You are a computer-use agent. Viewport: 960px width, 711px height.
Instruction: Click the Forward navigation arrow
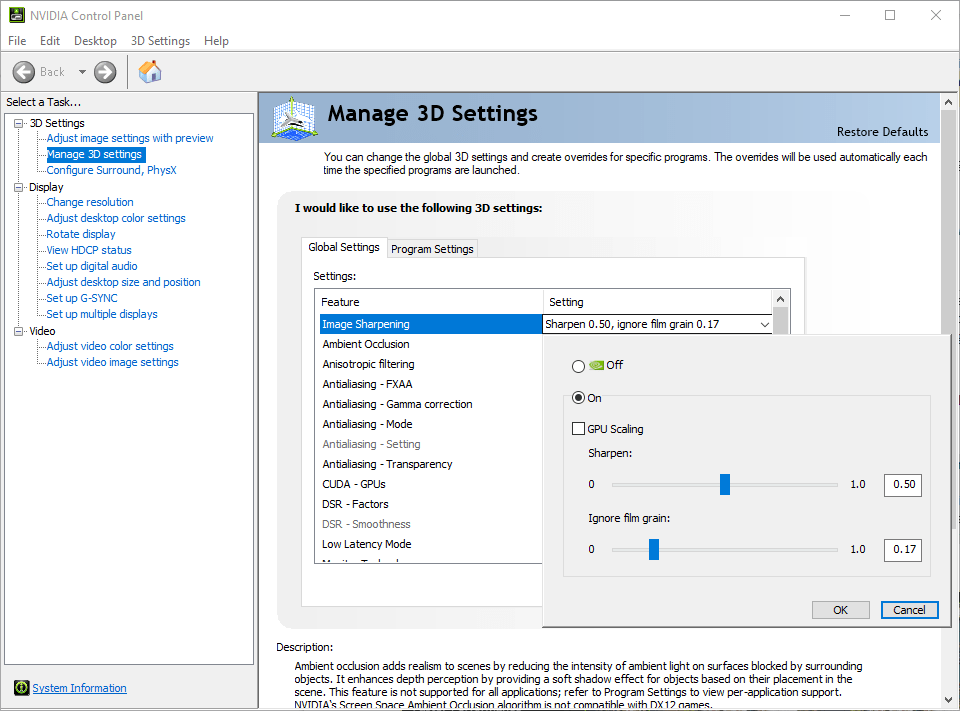(103, 71)
